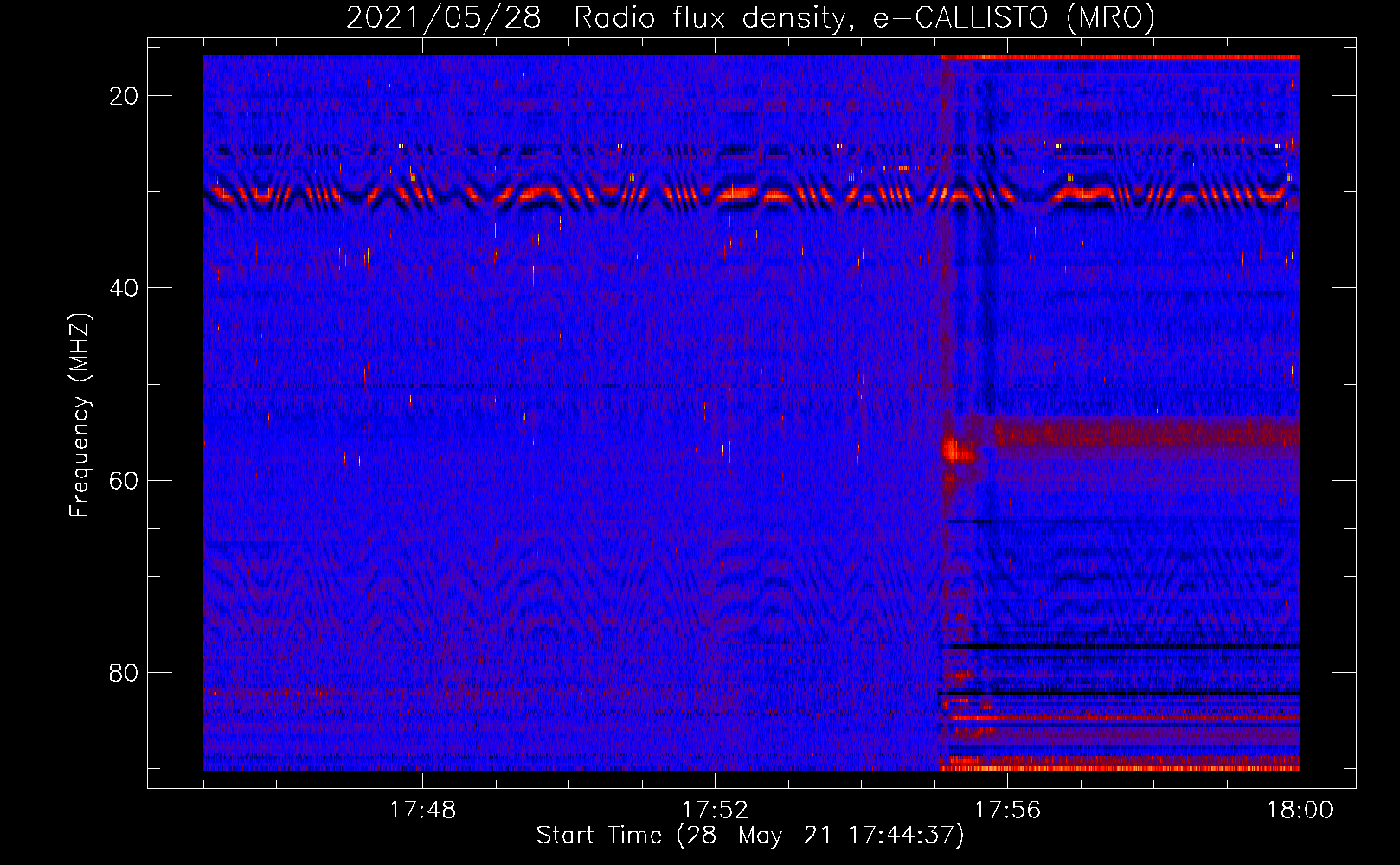The width and height of the screenshot is (1400, 865).
Task: Click the 60 MHz frequency tick label
Action: click(x=124, y=480)
